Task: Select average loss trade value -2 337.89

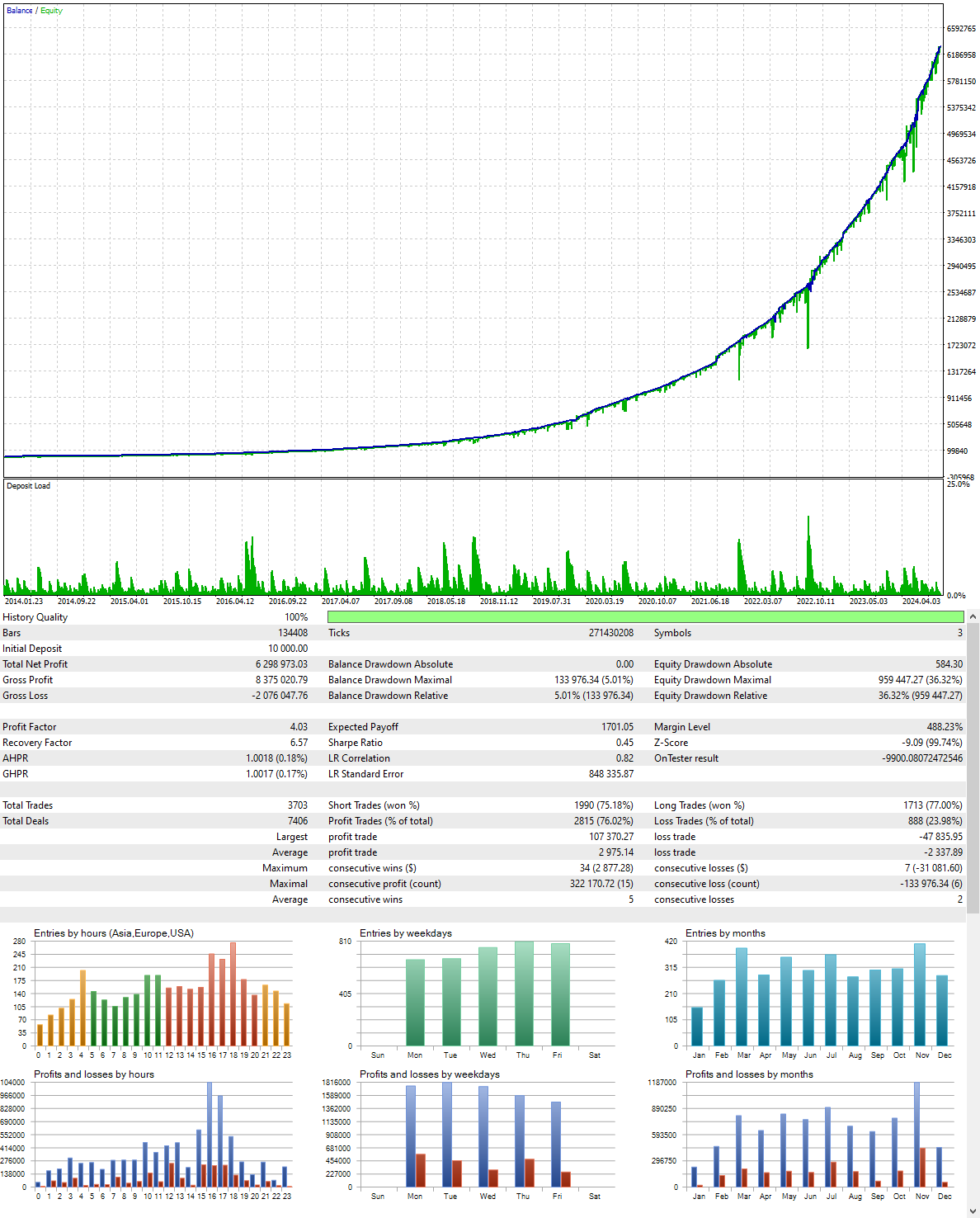Action: click(943, 852)
